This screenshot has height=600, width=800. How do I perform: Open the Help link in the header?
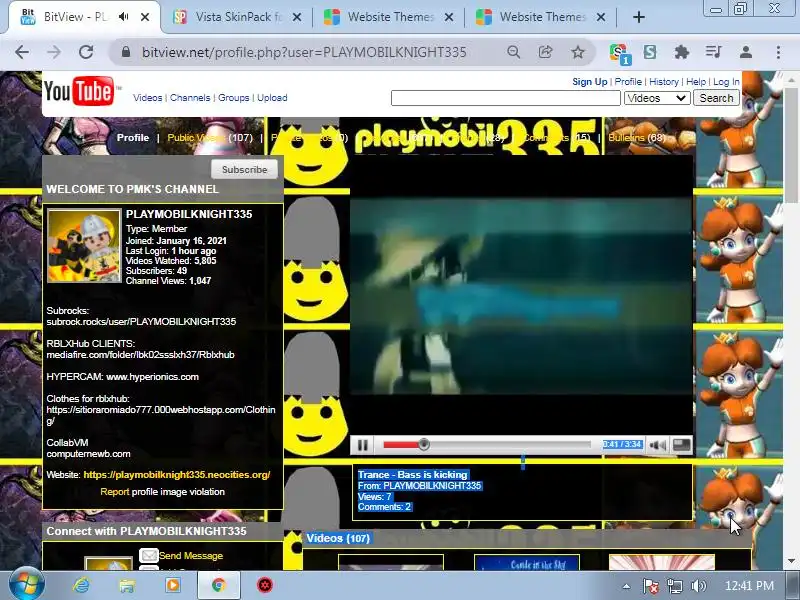click(696, 82)
